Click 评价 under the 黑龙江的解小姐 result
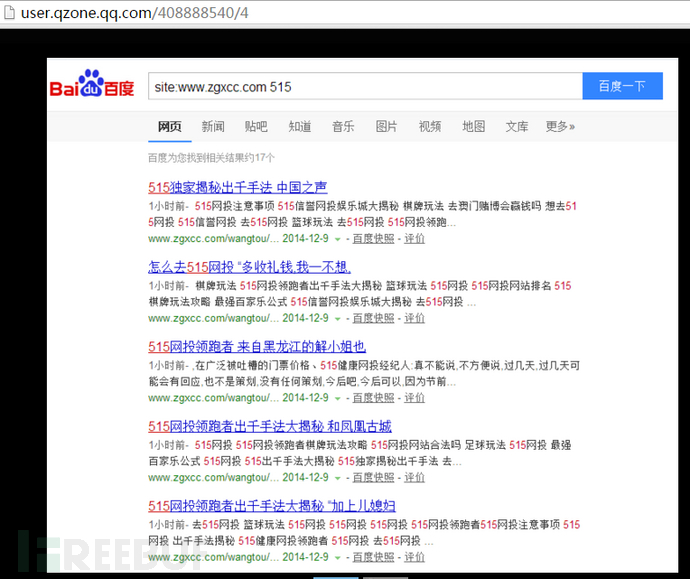Screen dimensions: 690x579 [415, 398]
